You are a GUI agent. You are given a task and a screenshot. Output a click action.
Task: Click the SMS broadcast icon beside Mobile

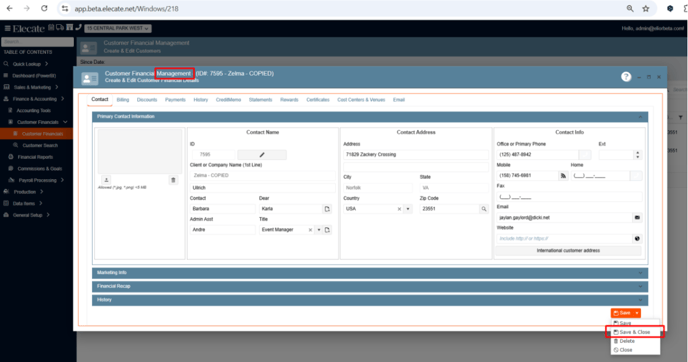pos(563,176)
